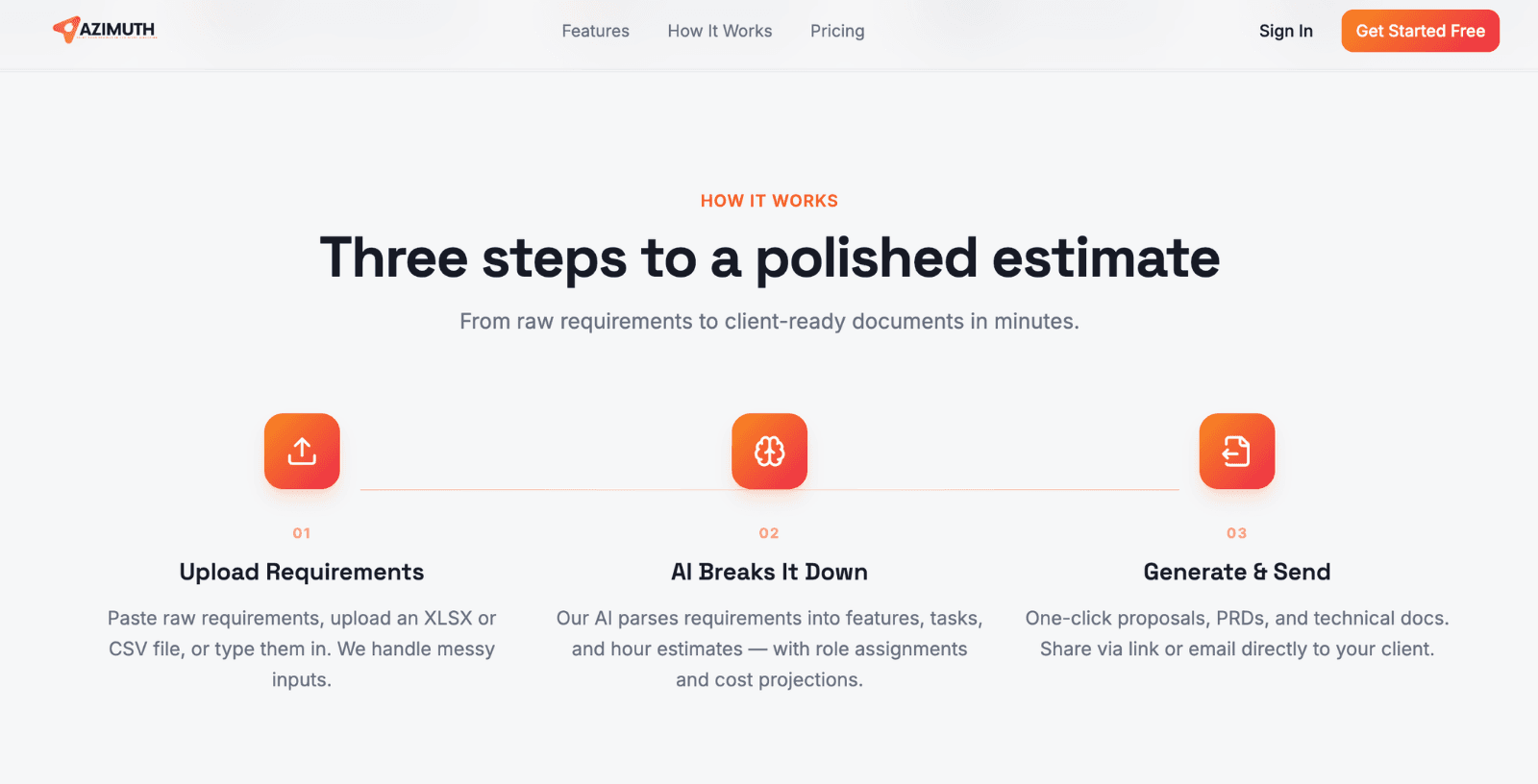Click the step number 03 label
Image resolution: width=1538 pixels, height=784 pixels.
pos(1236,533)
